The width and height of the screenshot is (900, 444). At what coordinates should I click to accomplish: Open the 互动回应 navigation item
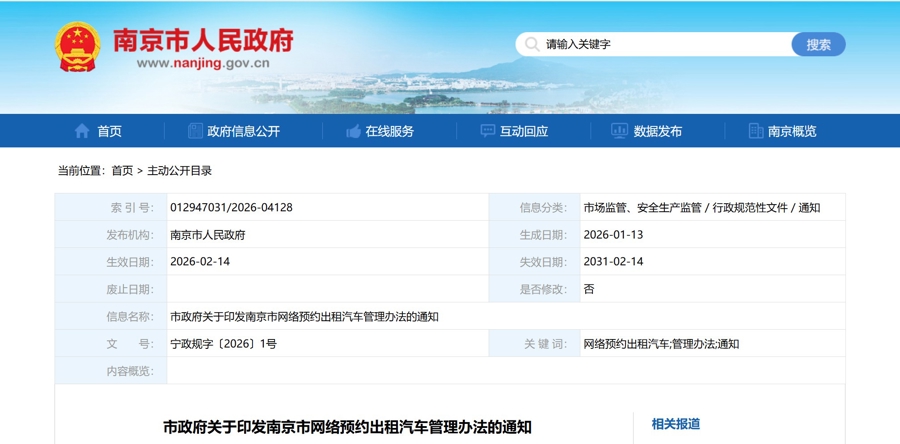click(524, 131)
